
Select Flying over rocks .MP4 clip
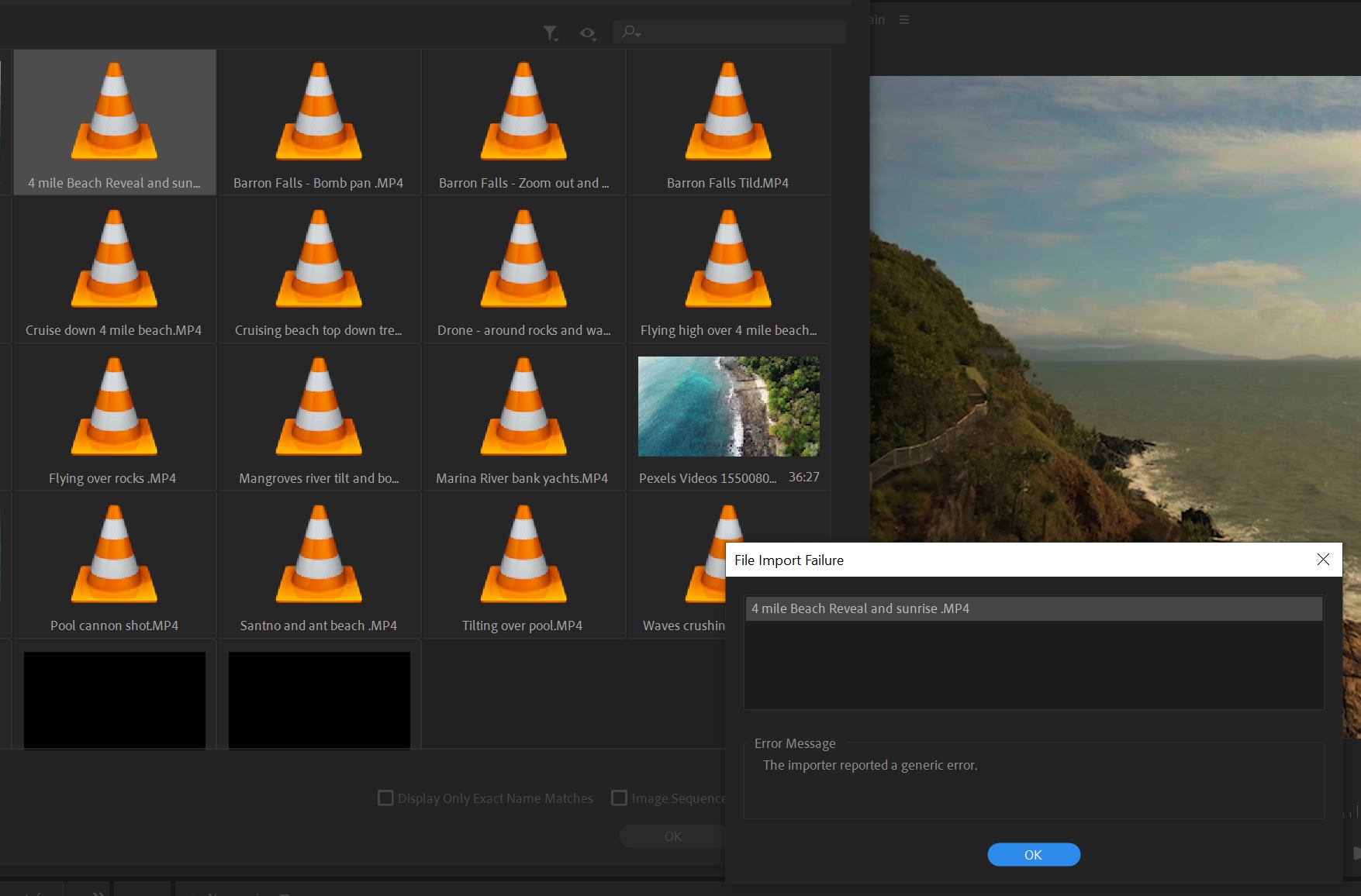click(114, 417)
